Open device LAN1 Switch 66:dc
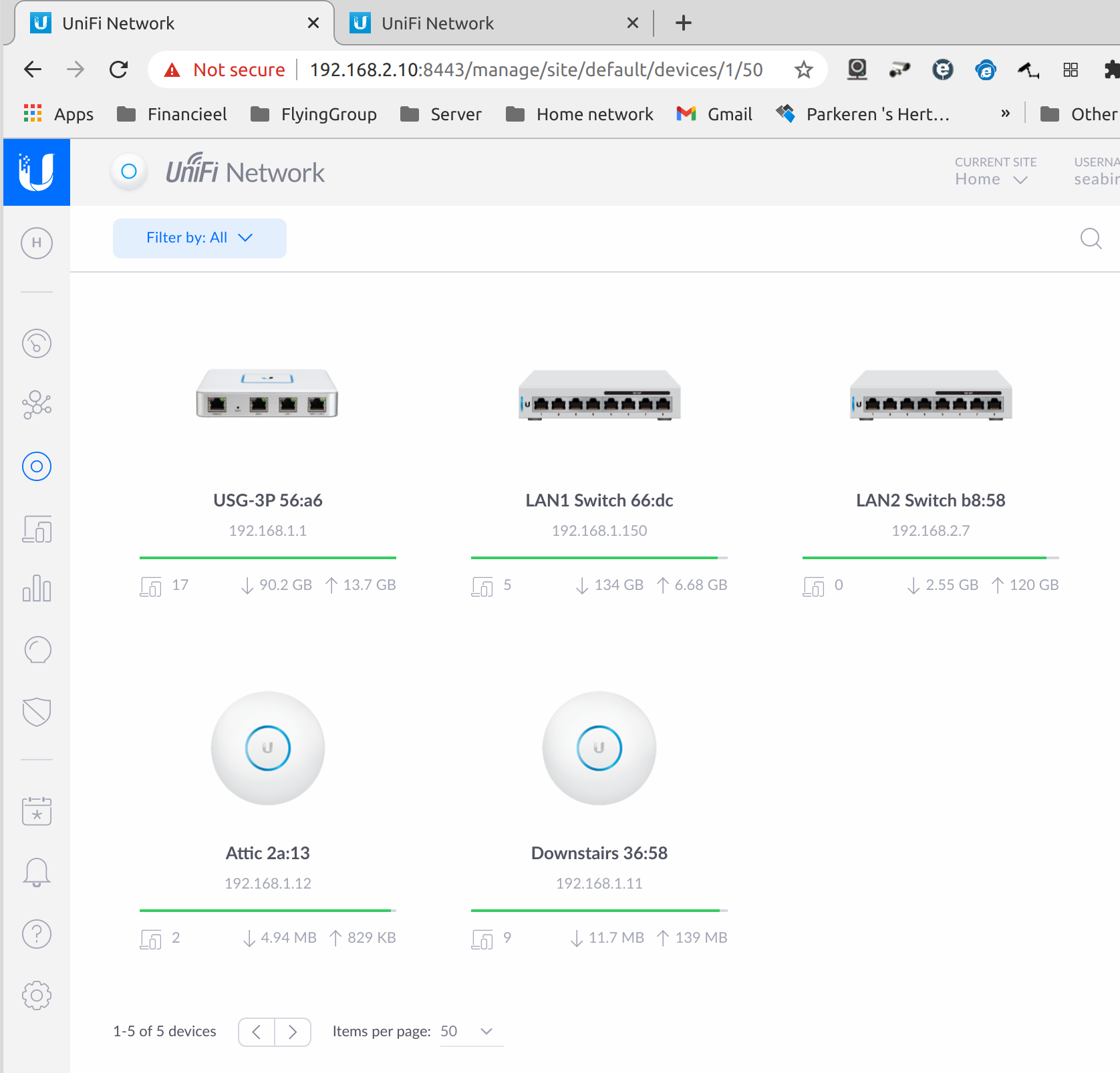The height and width of the screenshot is (1073, 1120). pos(599,500)
